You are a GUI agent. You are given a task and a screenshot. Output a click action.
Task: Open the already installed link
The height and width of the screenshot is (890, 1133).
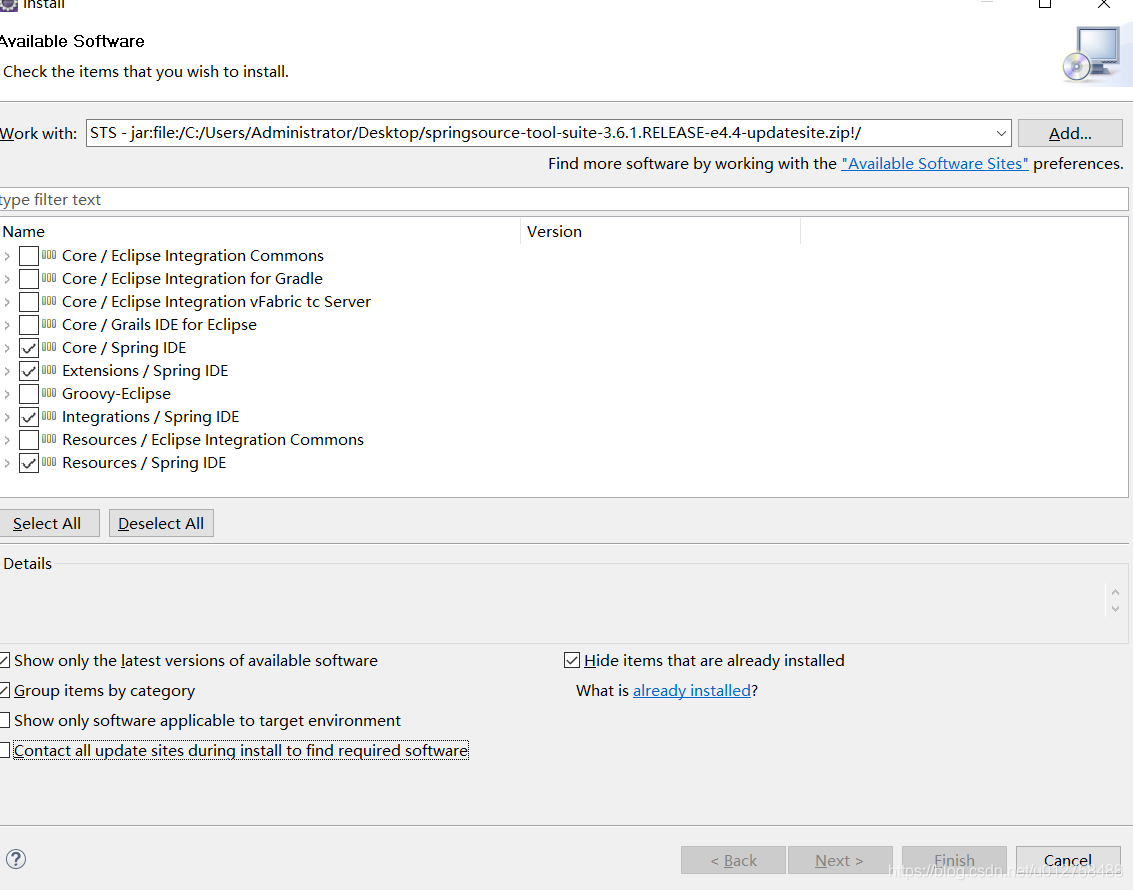click(x=692, y=691)
